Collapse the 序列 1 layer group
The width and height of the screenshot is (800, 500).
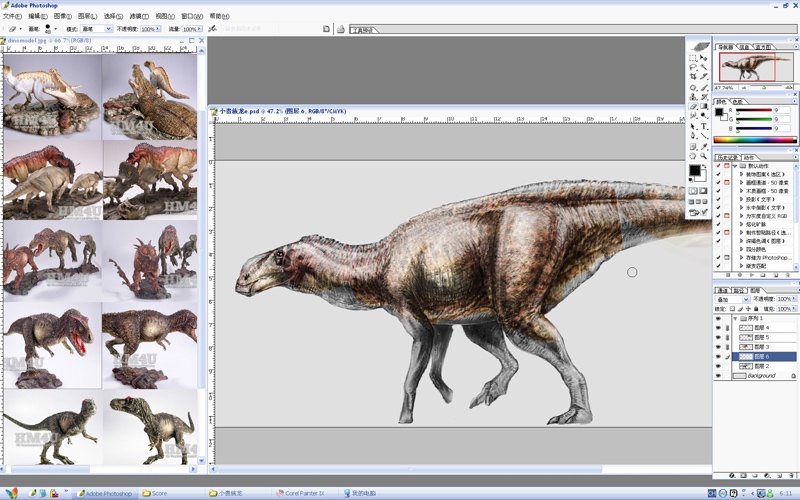click(x=735, y=318)
